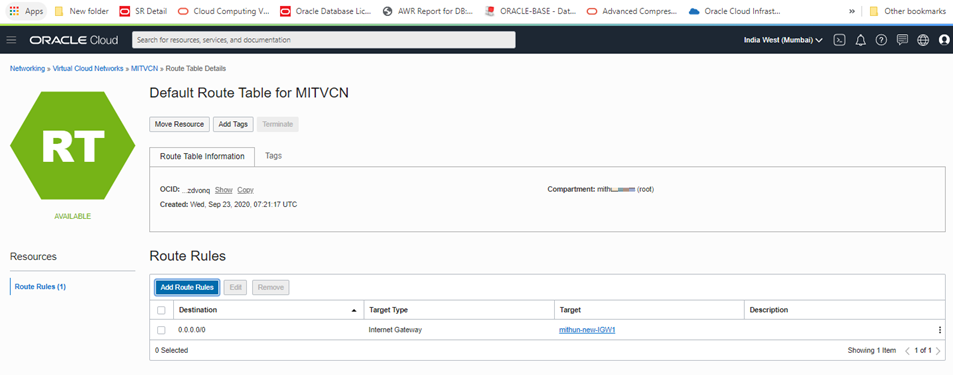
Task: Open the AWR Report for DB bookmark
Action: [428, 11]
